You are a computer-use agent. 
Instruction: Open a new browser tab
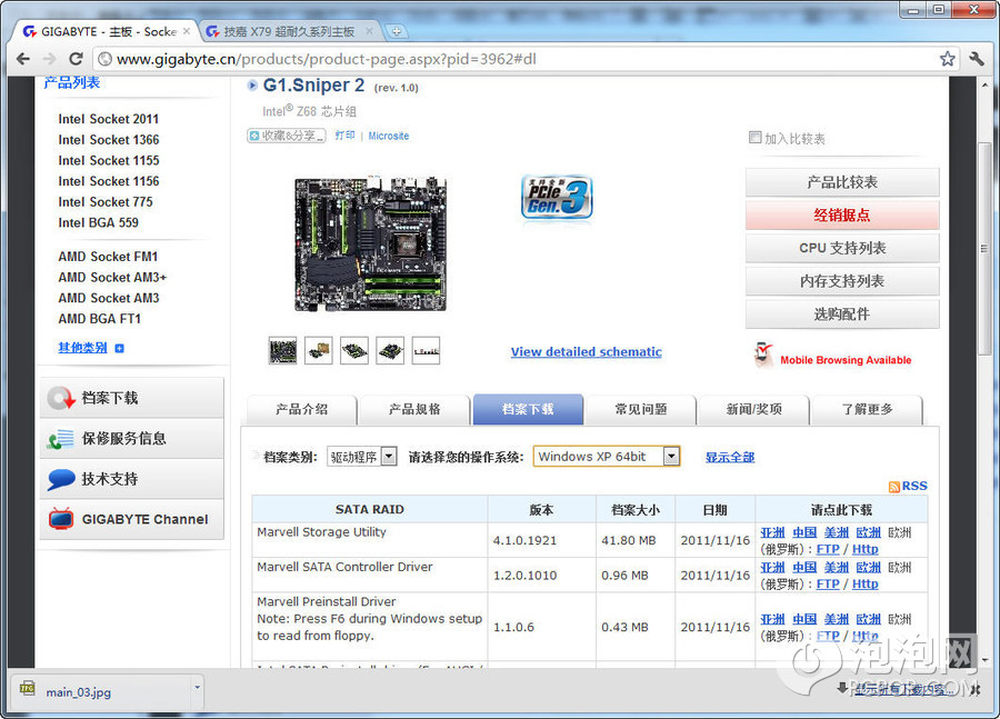point(395,32)
